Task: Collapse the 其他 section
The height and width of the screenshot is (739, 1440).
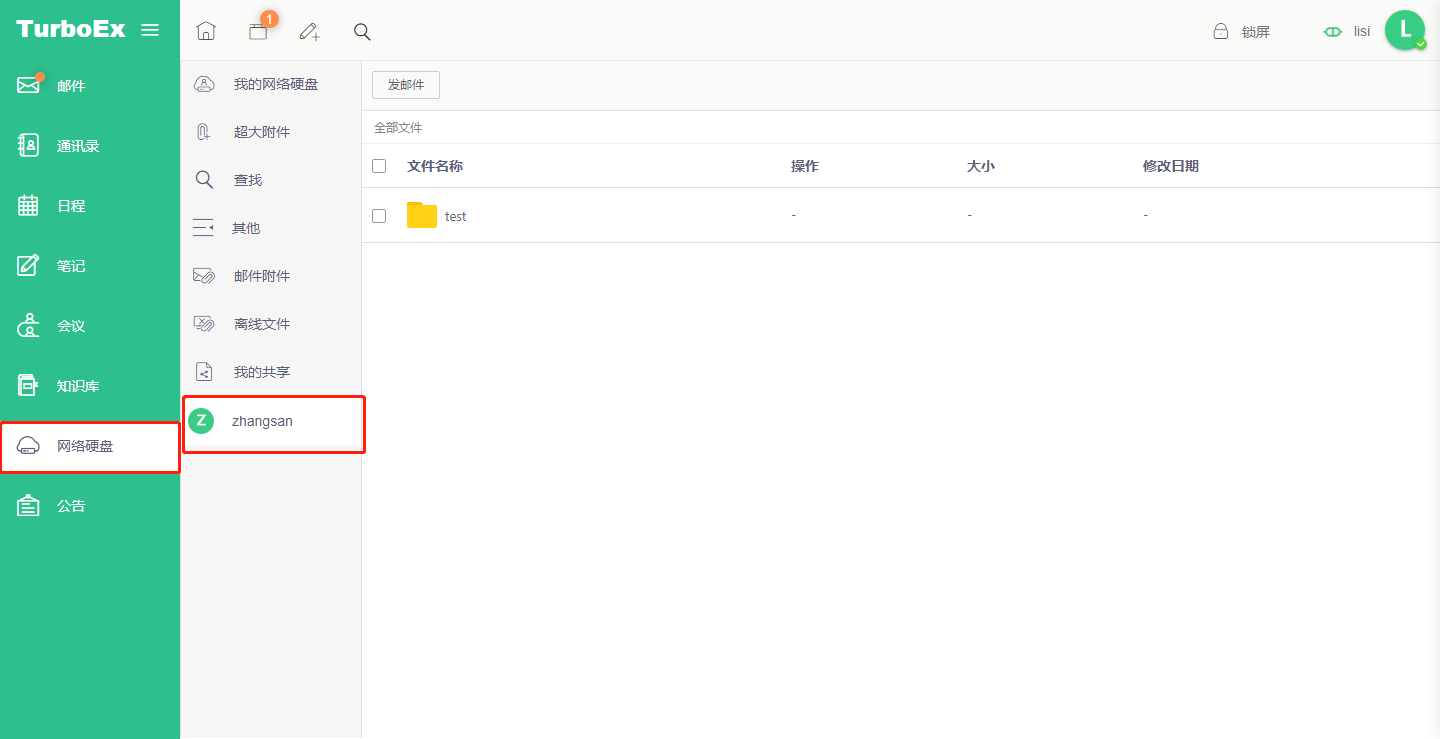Action: pyautogui.click(x=203, y=228)
